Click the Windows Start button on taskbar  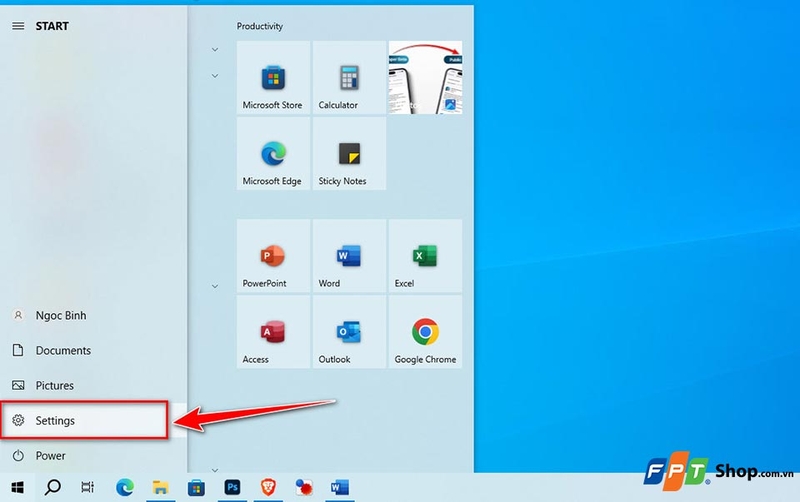click(17, 488)
